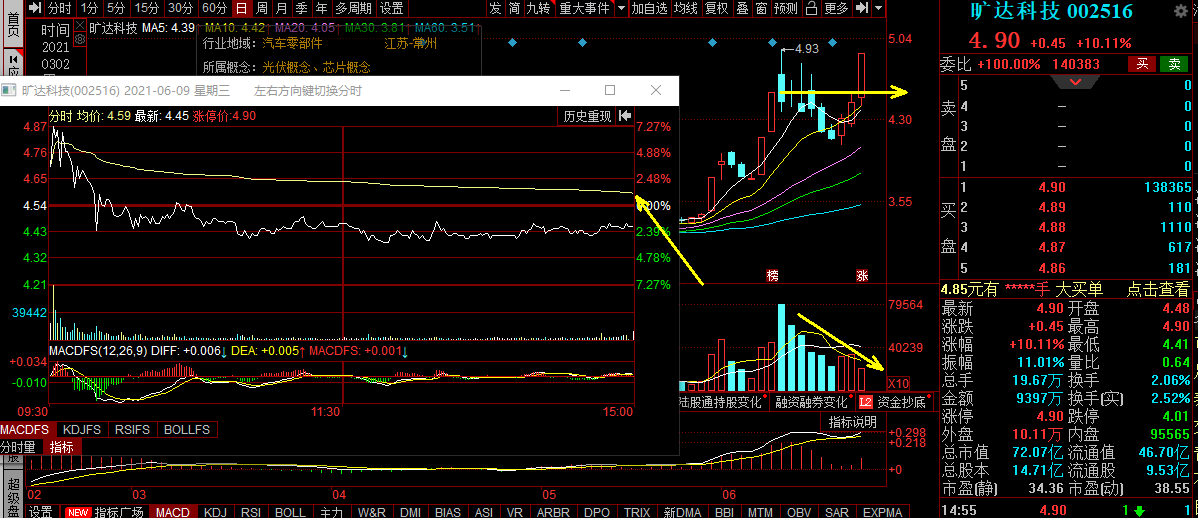Open the 重大事件 dropdown arrow
1198x518 pixels.
621,8
